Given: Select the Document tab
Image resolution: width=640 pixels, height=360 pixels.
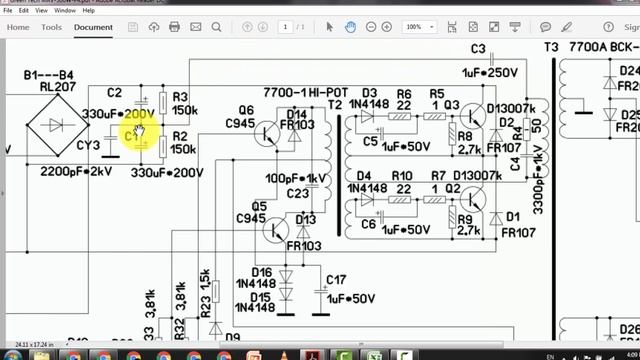Looking at the screenshot, I should 93,27.
